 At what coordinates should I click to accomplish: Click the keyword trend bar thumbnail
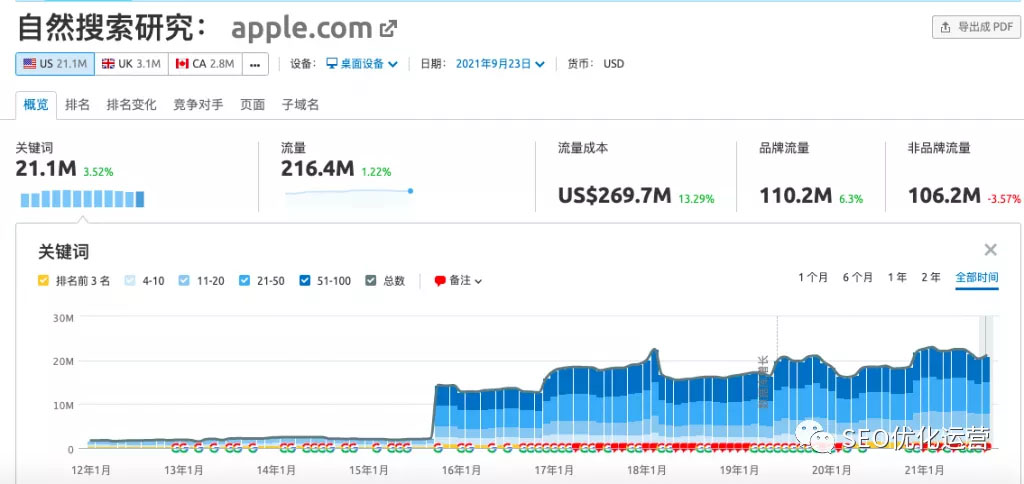pos(82,200)
